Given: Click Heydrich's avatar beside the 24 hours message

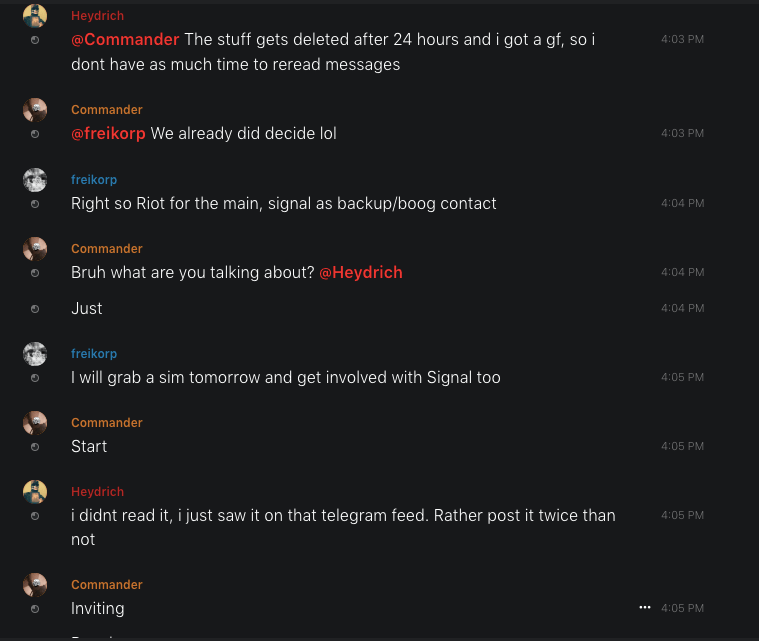Looking at the screenshot, I should [35, 16].
